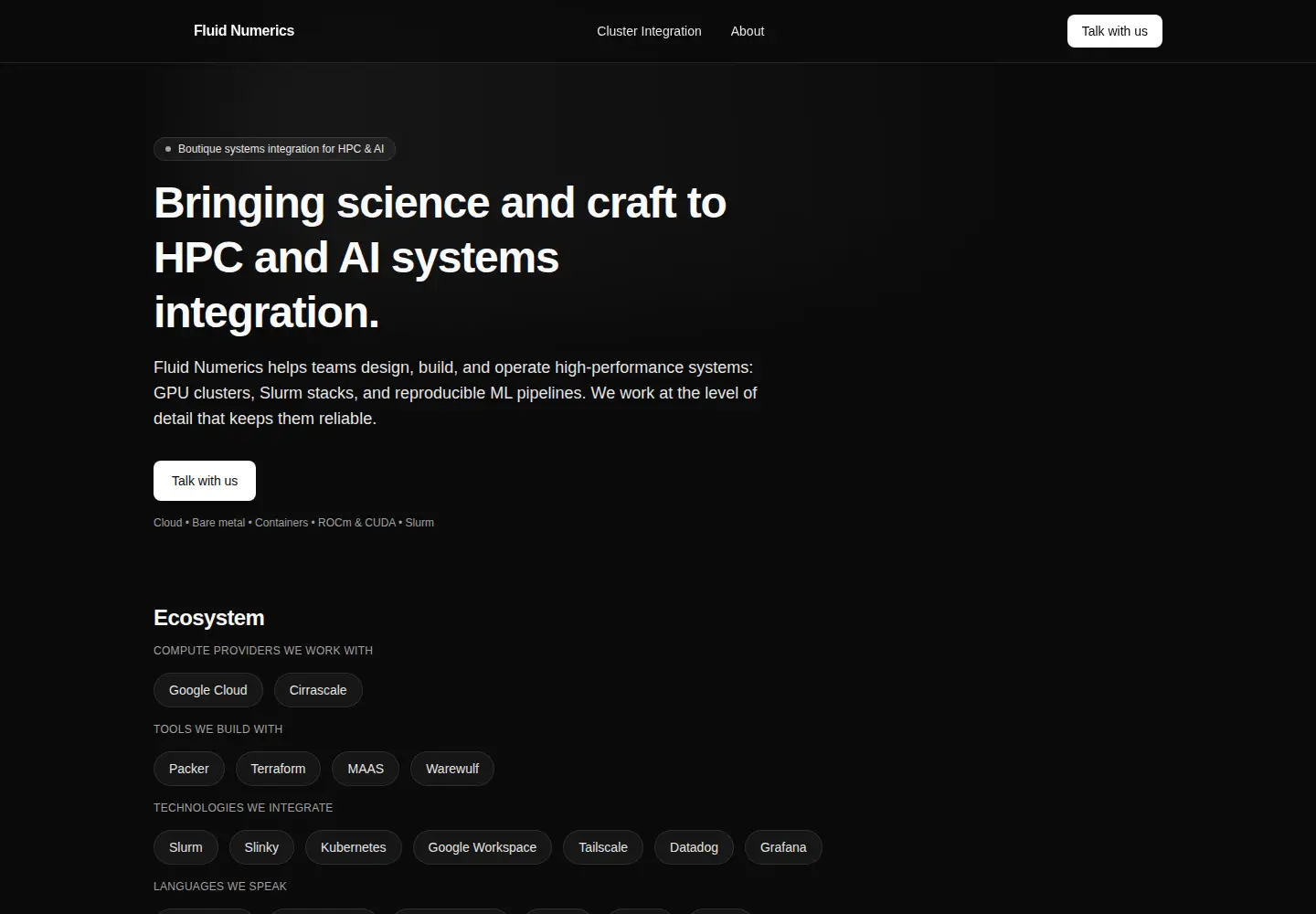Viewport: 1316px width, 914px height.
Task: Click the Ecosystem heading
Action: [209, 618]
